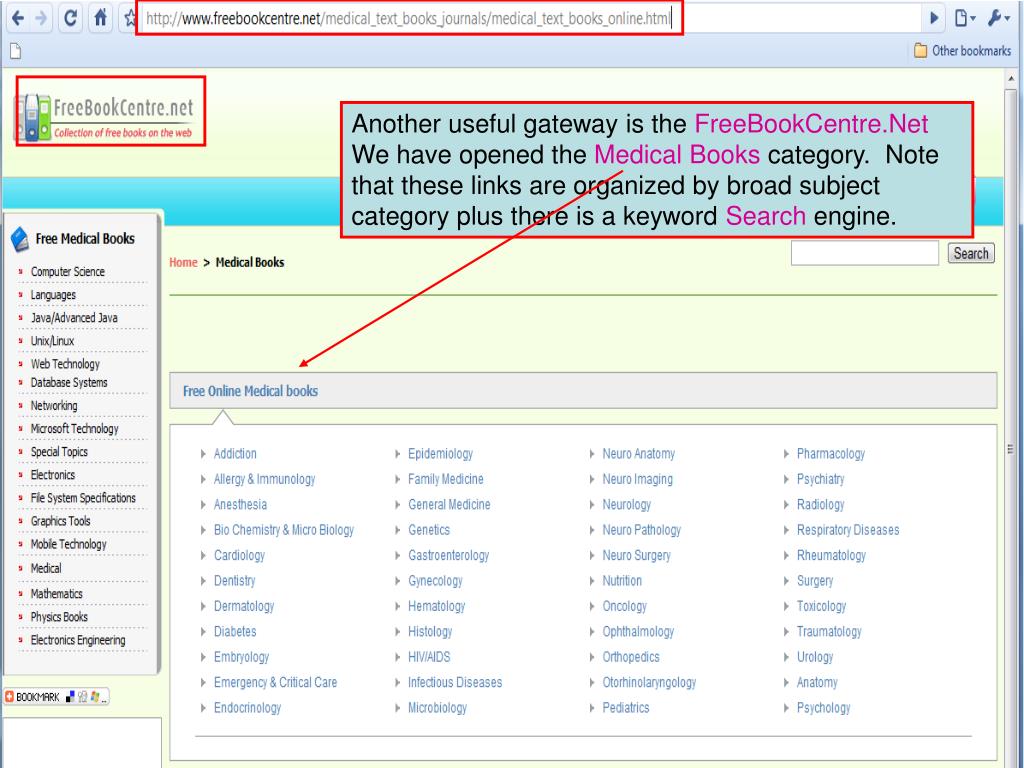Open the Cardiology books link
The width and height of the screenshot is (1024, 768).
(x=239, y=555)
